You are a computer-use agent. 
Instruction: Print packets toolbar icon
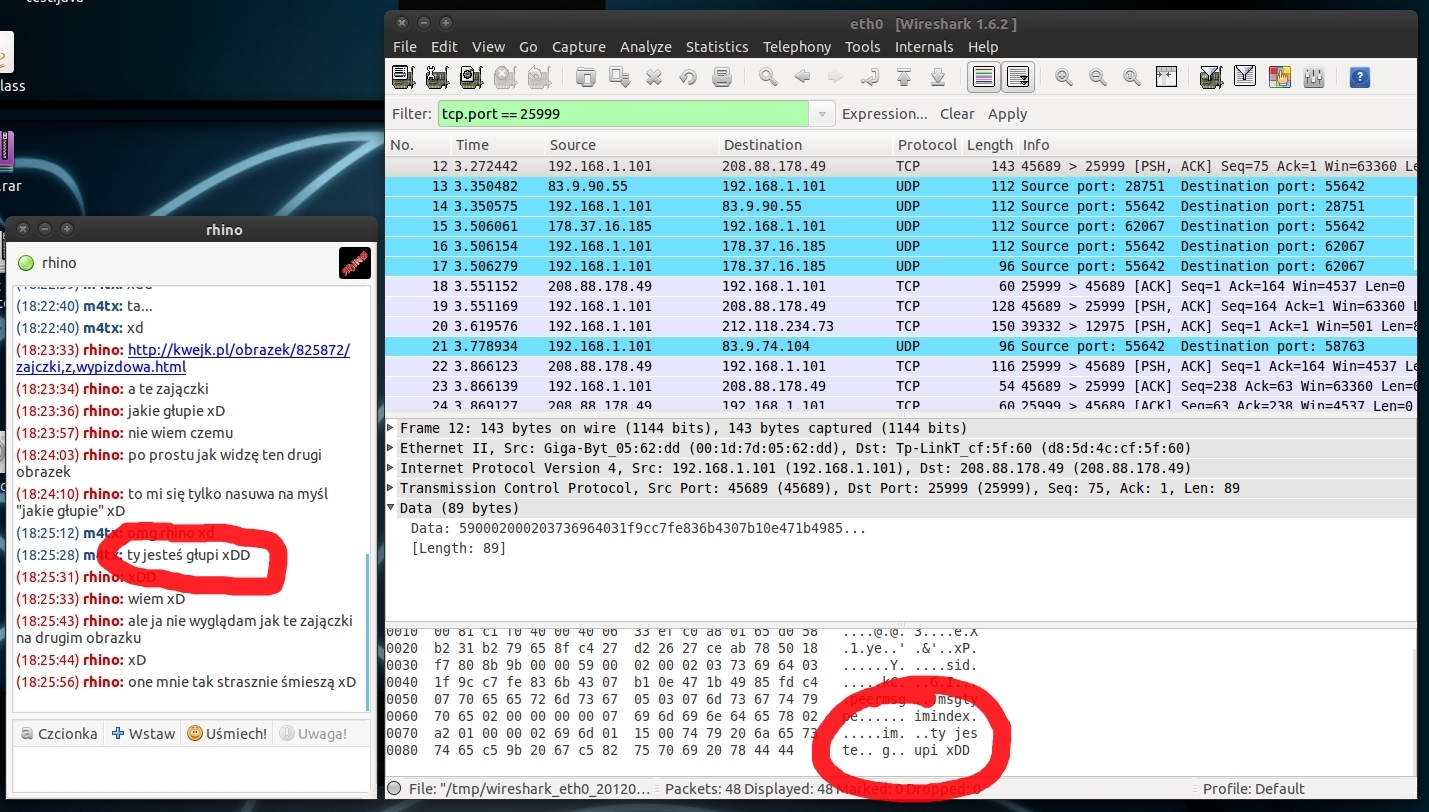coord(721,77)
